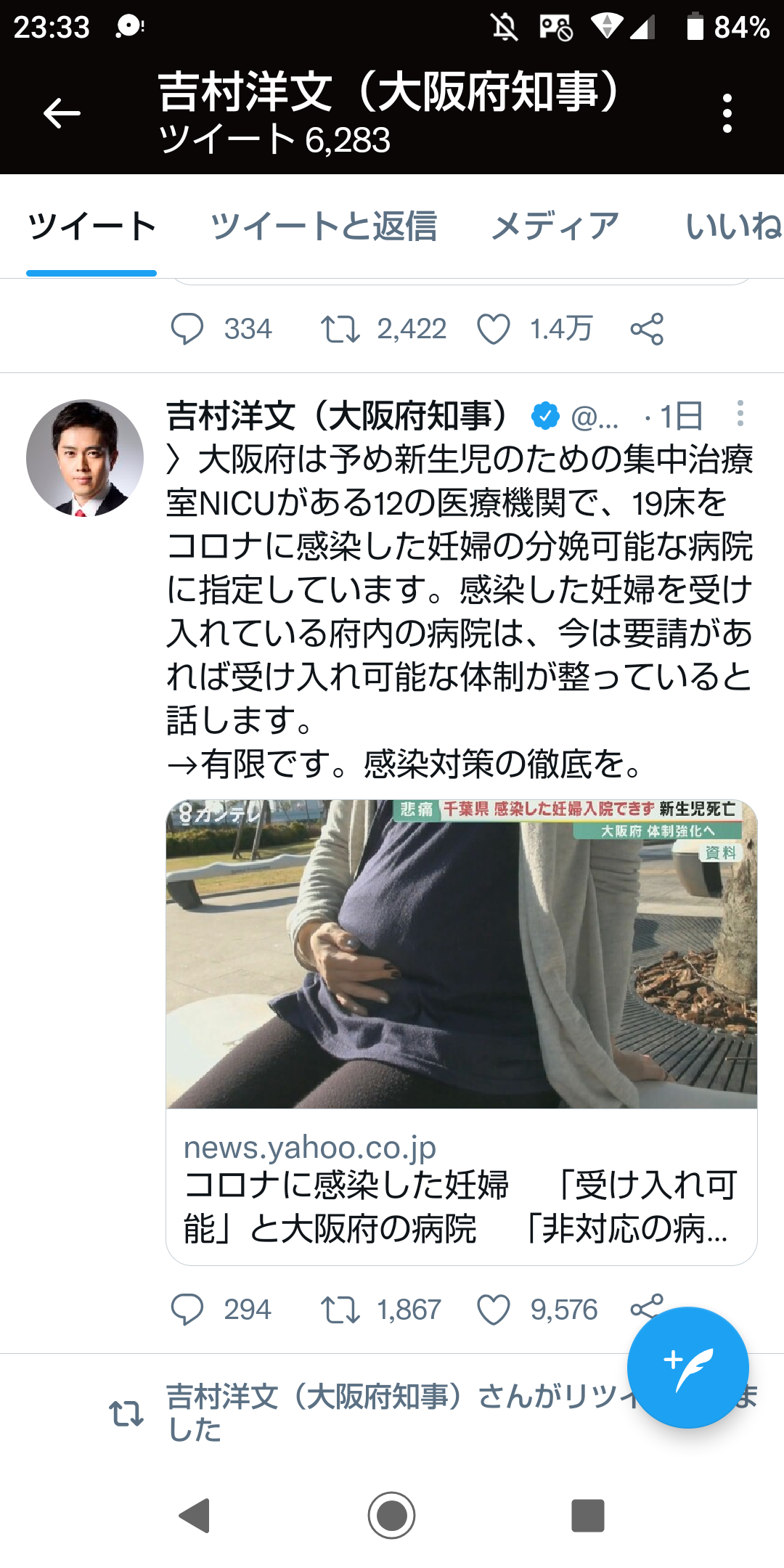784x1568 pixels.
Task: Reply to the tweet with 294 replies
Action: (x=187, y=1310)
